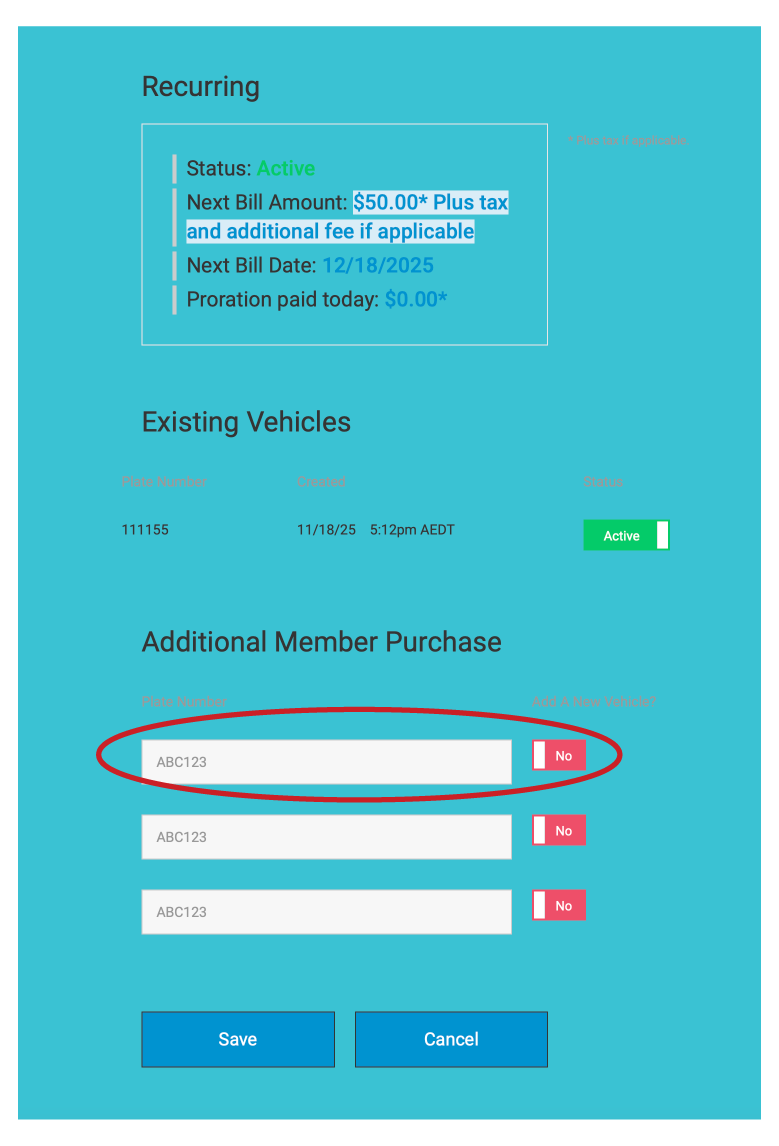The width and height of the screenshot is (779, 1146).
Task: Enable the first Add A New Vehicle toggle
Action: [x=558, y=756]
